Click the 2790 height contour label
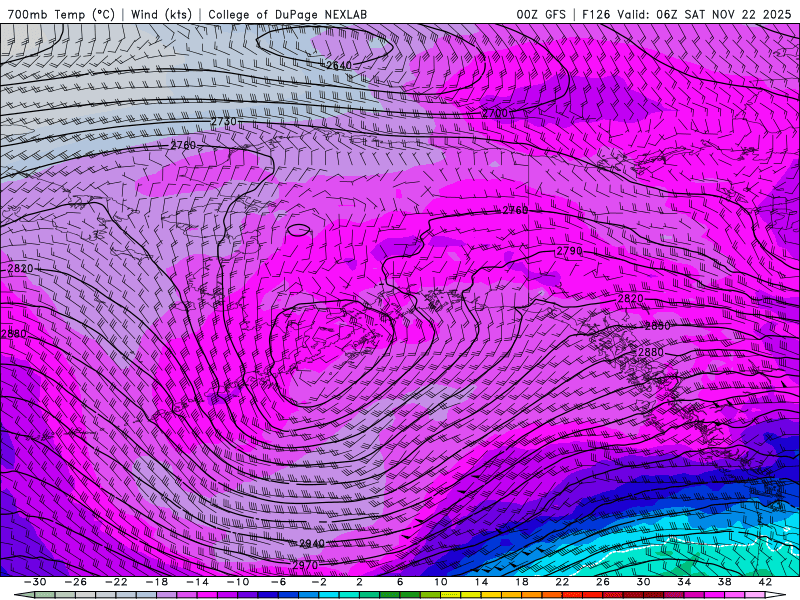This screenshot has width=800, height=600. pyautogui.click(x=569, y=251)
